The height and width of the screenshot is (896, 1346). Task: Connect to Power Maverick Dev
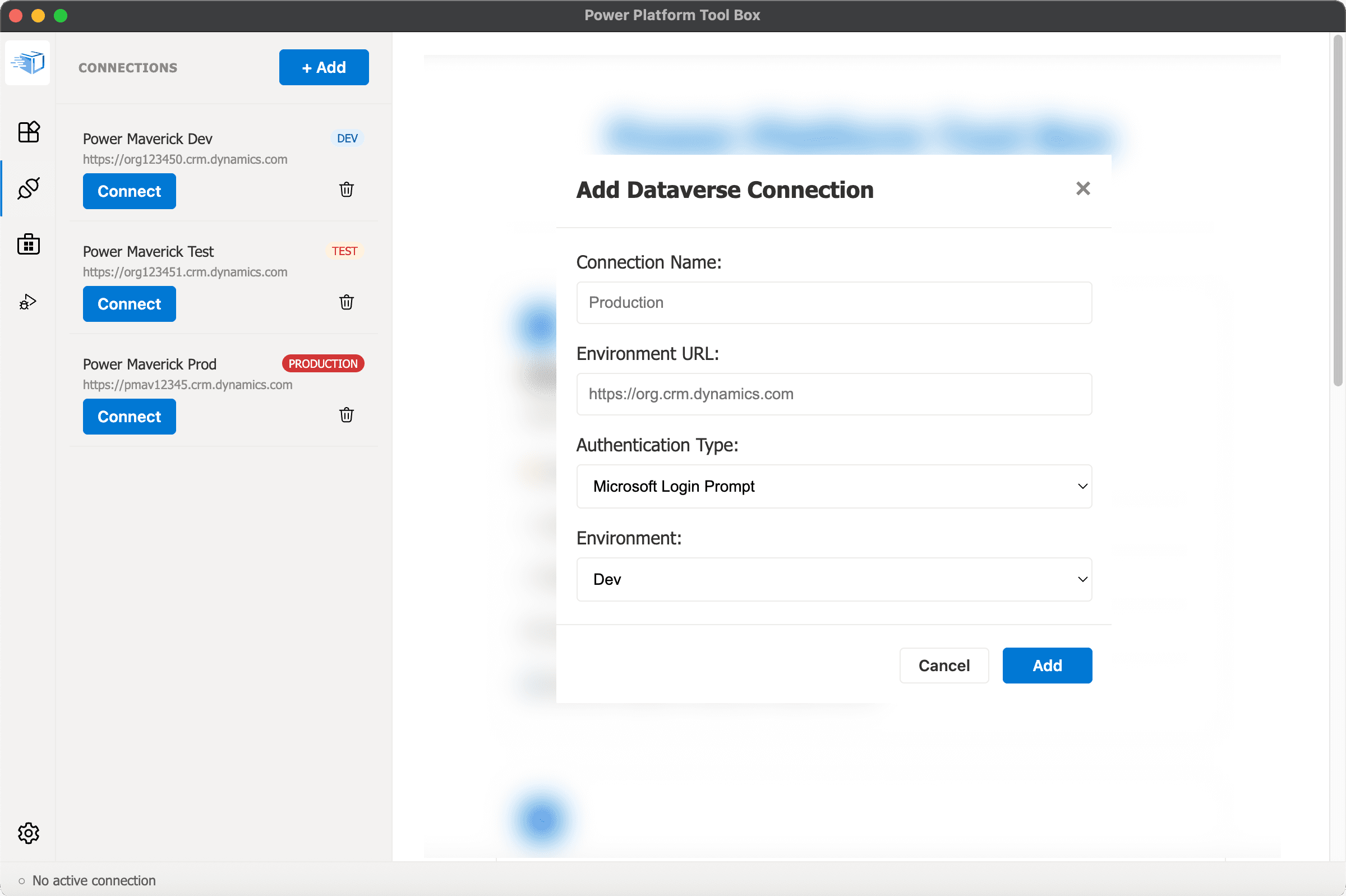[129, 191]
